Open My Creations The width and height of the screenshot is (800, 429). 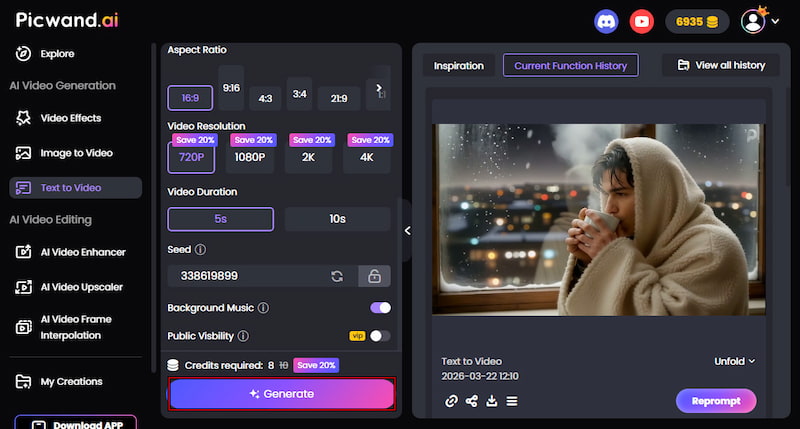[x=59, y=382]
